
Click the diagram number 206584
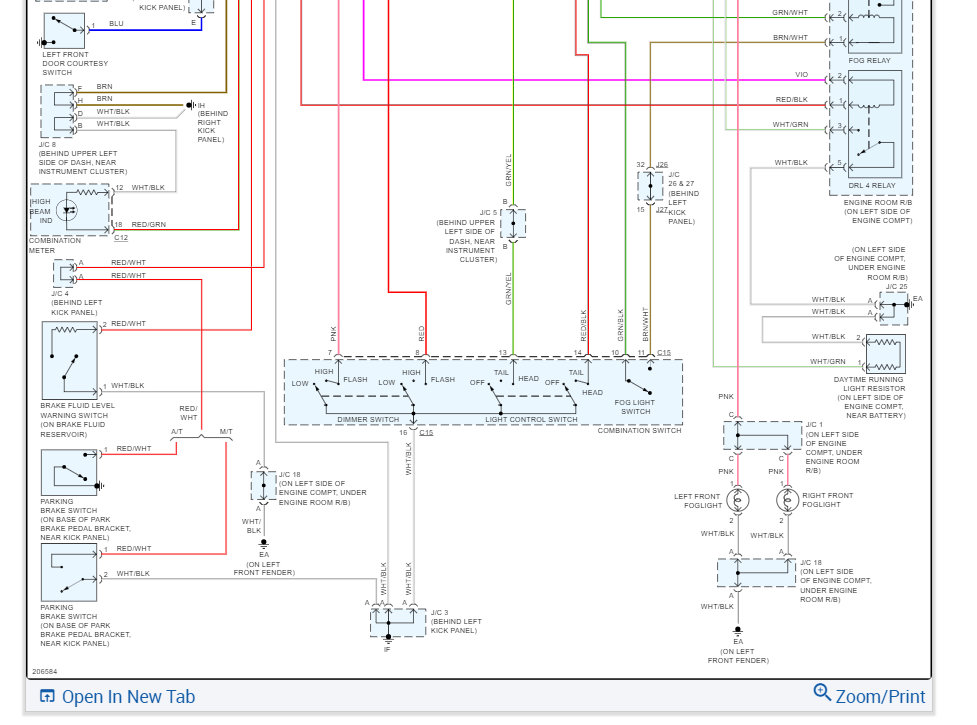pos(44,671)
